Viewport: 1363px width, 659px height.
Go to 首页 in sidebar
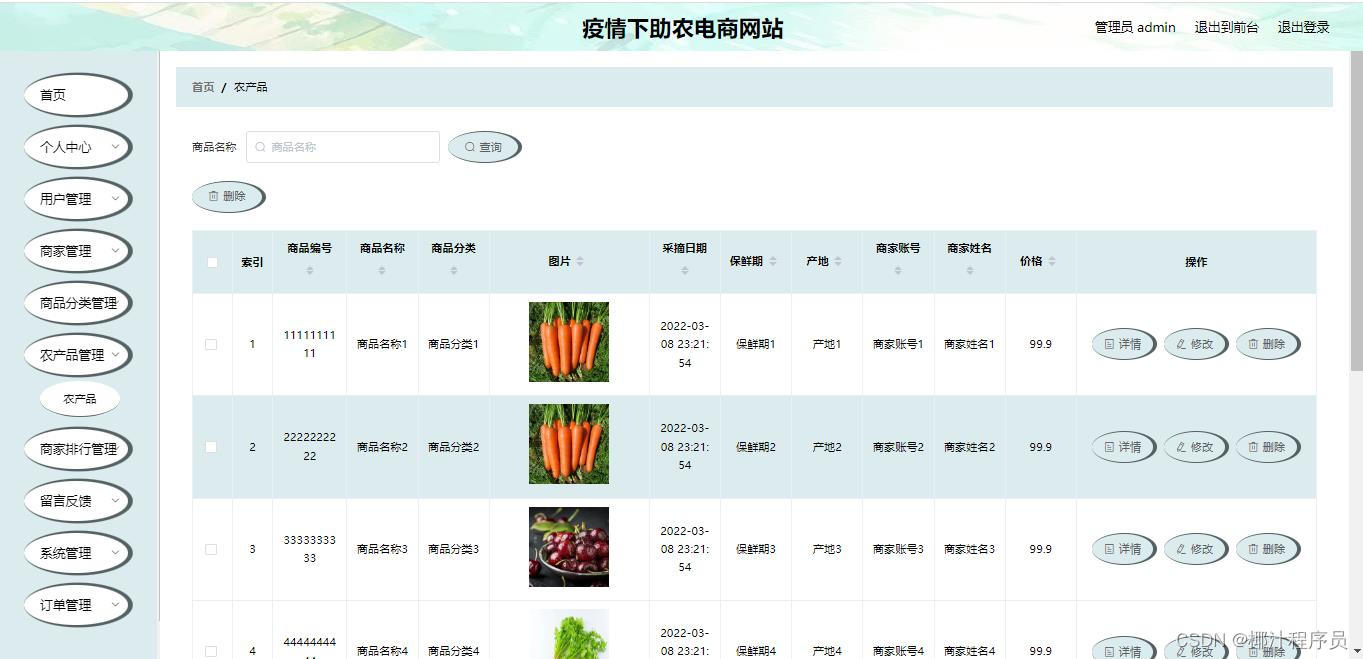click(x=77, y=95)
